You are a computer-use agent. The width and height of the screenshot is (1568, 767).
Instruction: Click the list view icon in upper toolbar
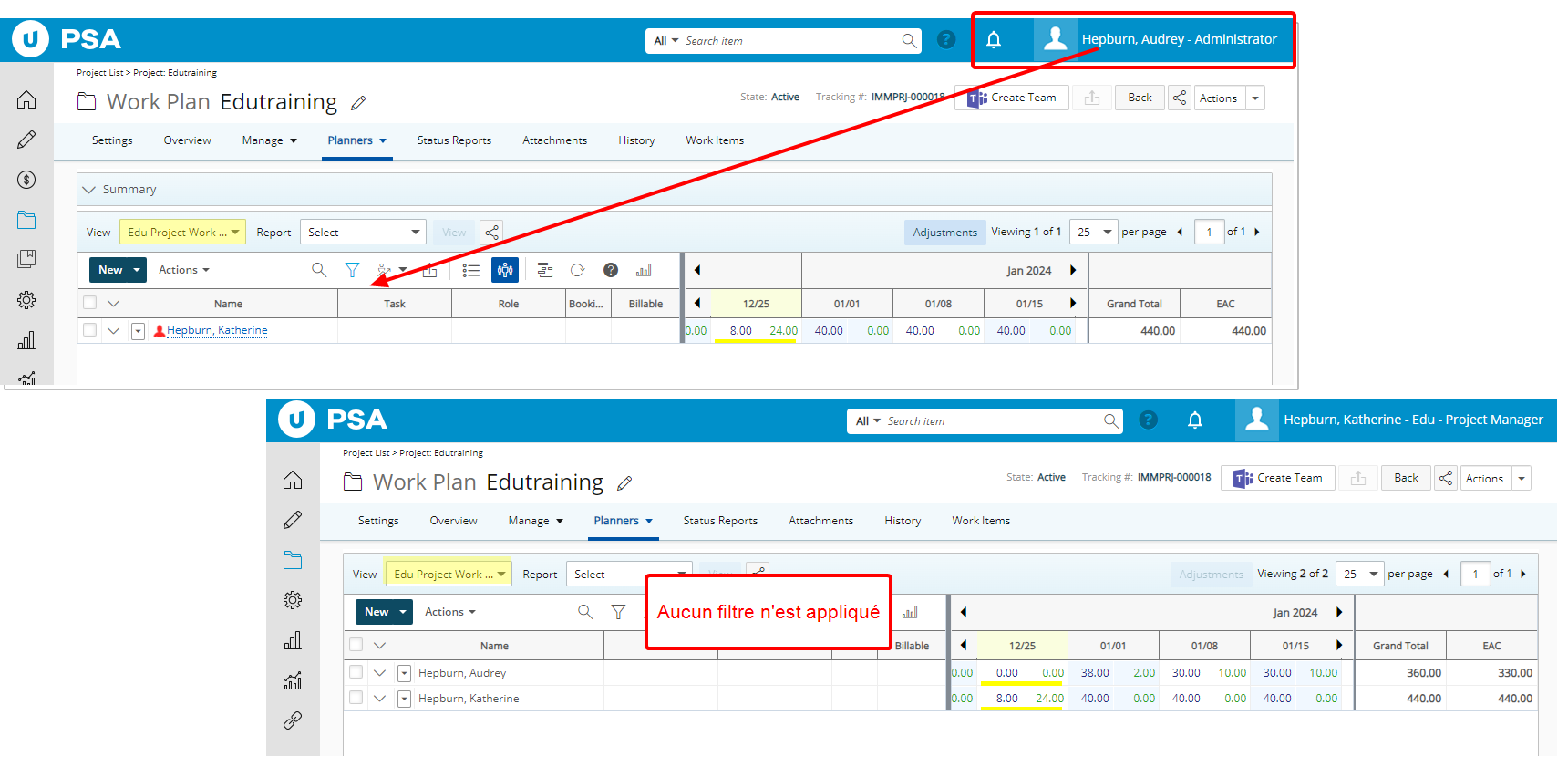click(471, 270)
